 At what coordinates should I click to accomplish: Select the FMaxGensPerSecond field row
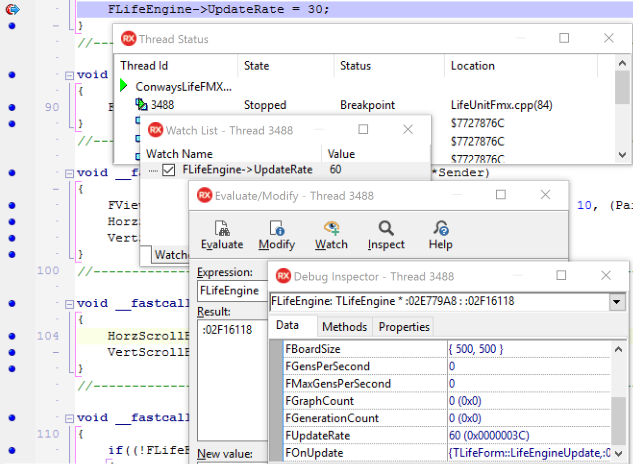446,384
